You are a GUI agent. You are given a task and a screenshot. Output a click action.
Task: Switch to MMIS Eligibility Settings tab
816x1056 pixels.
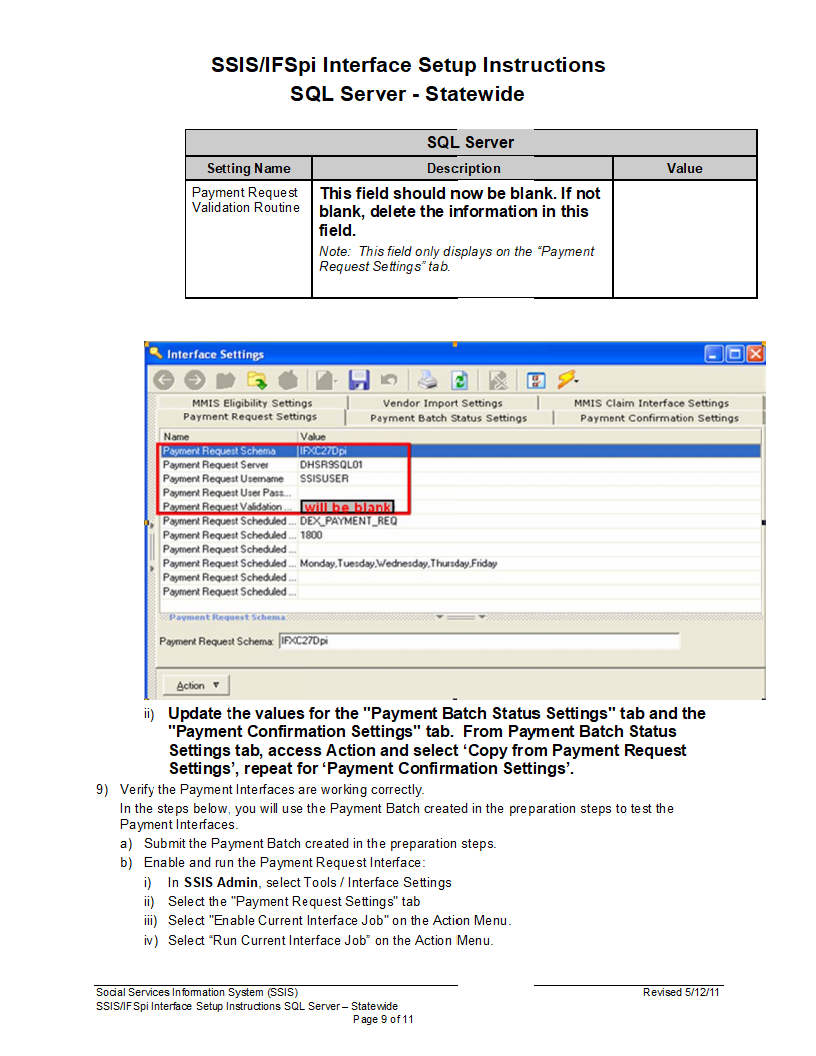(x=252, y=403)
